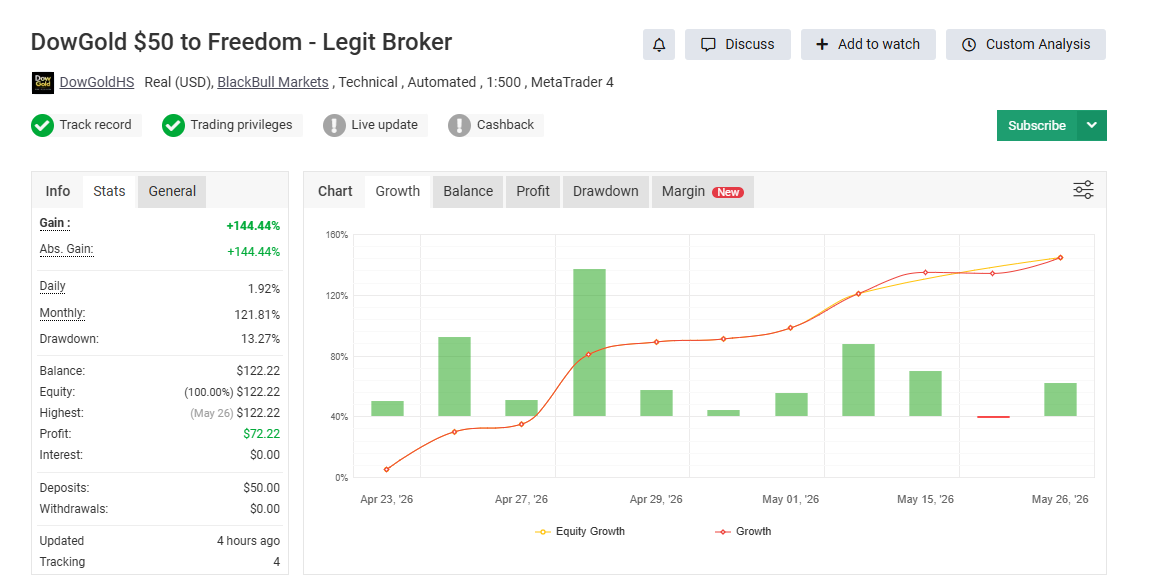Switch to the Info tab

57,191
